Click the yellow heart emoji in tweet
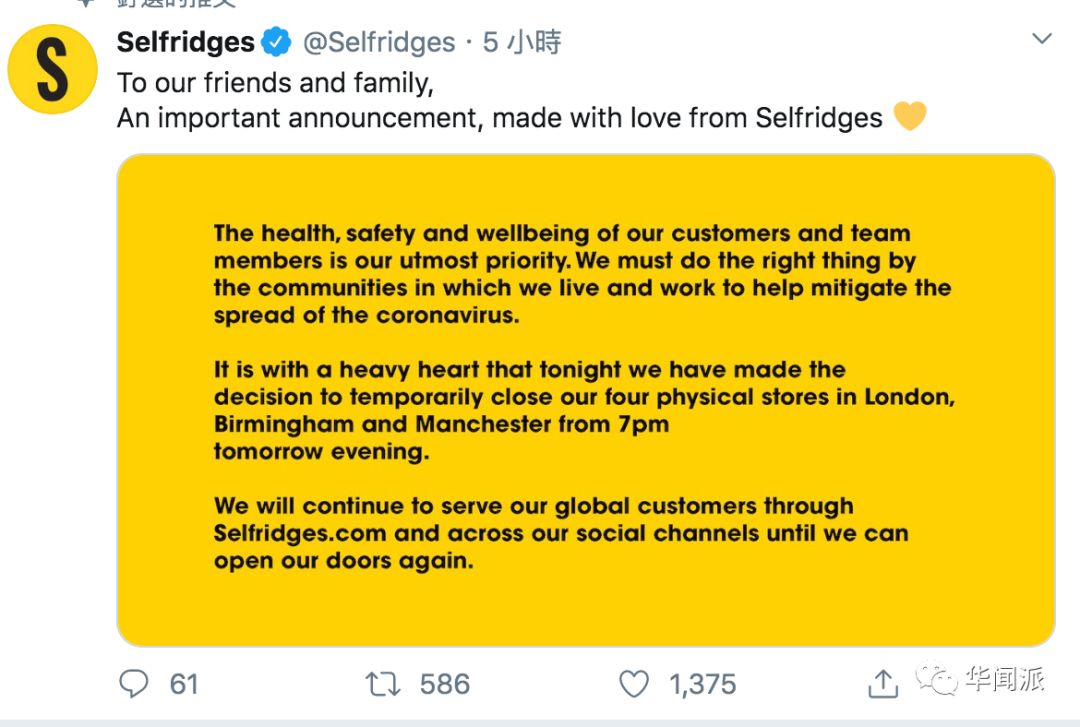The height and width of the screenshot is (727, 1080). point(909,117)
